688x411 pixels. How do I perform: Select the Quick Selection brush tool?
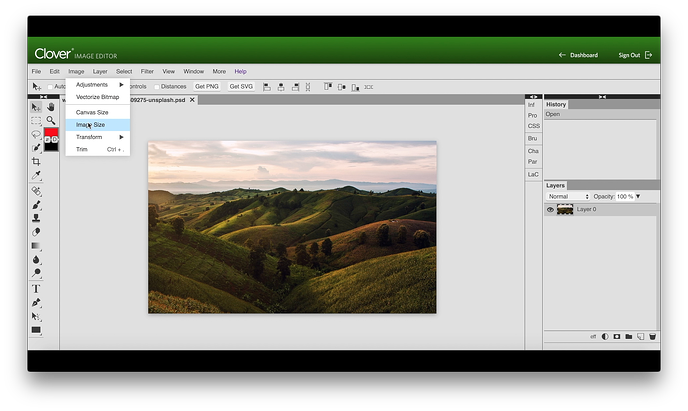click(x=36, y=148)
